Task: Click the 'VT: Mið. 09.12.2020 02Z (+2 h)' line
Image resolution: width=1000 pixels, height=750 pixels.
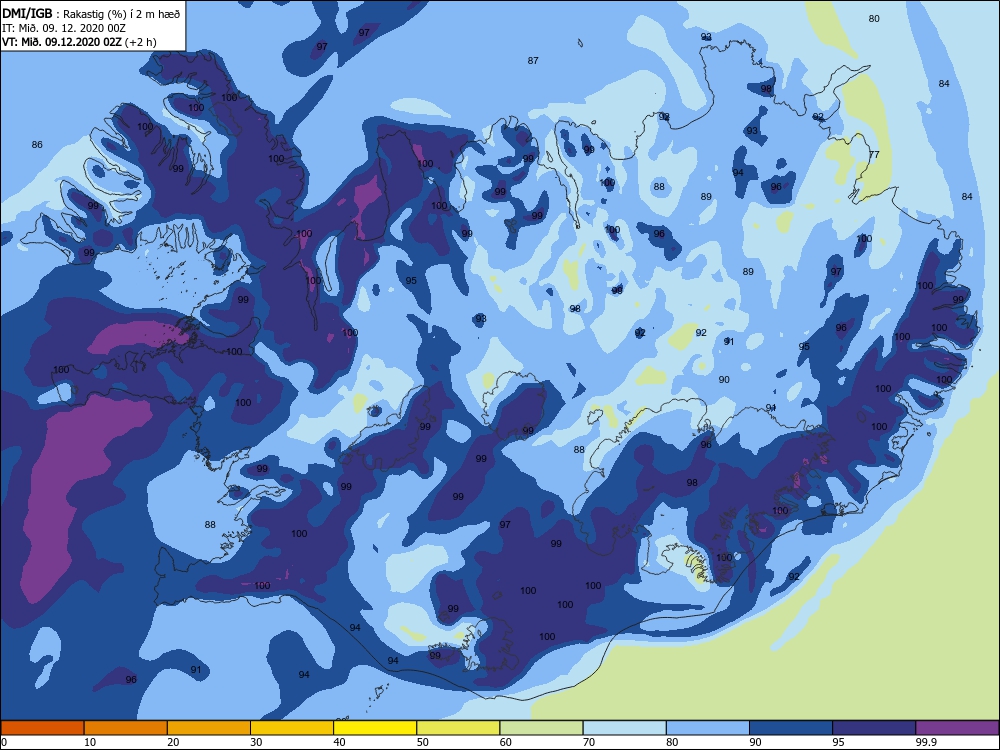Action: 79,42
